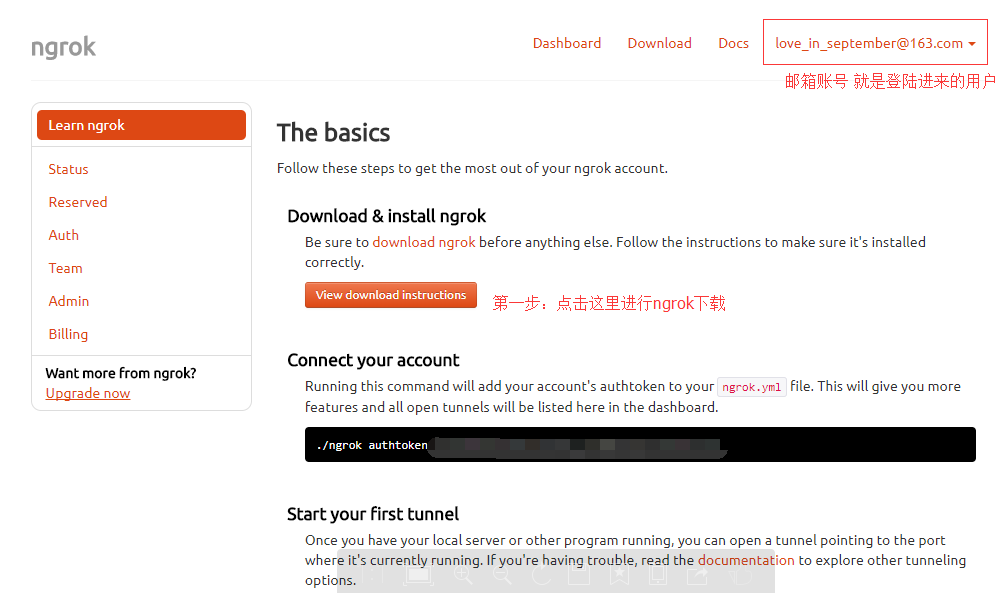Screen dimensions: 998x593
Task: Click the 'Want more from ngrok?' text
Action: 121,373
